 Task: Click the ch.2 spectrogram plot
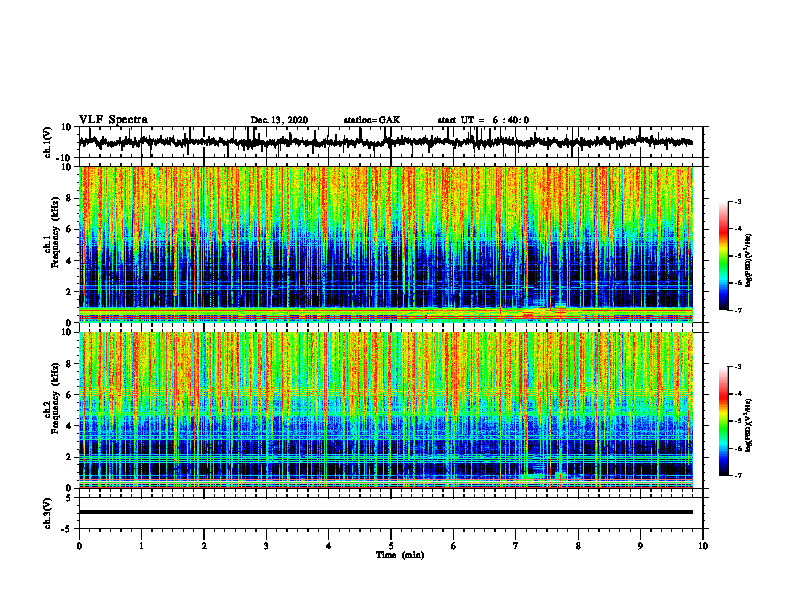click(x=385, y=410)
